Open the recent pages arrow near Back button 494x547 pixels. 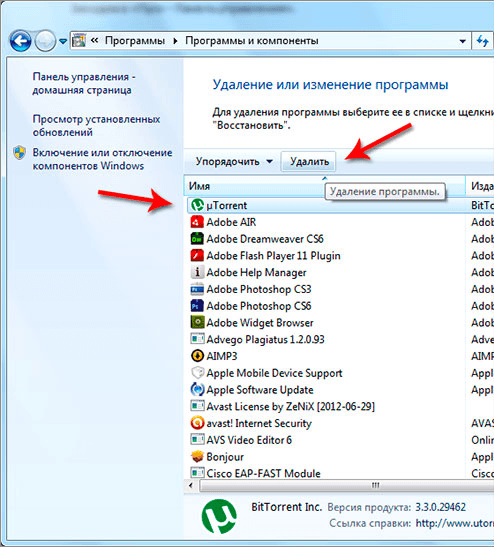[63, 41]
